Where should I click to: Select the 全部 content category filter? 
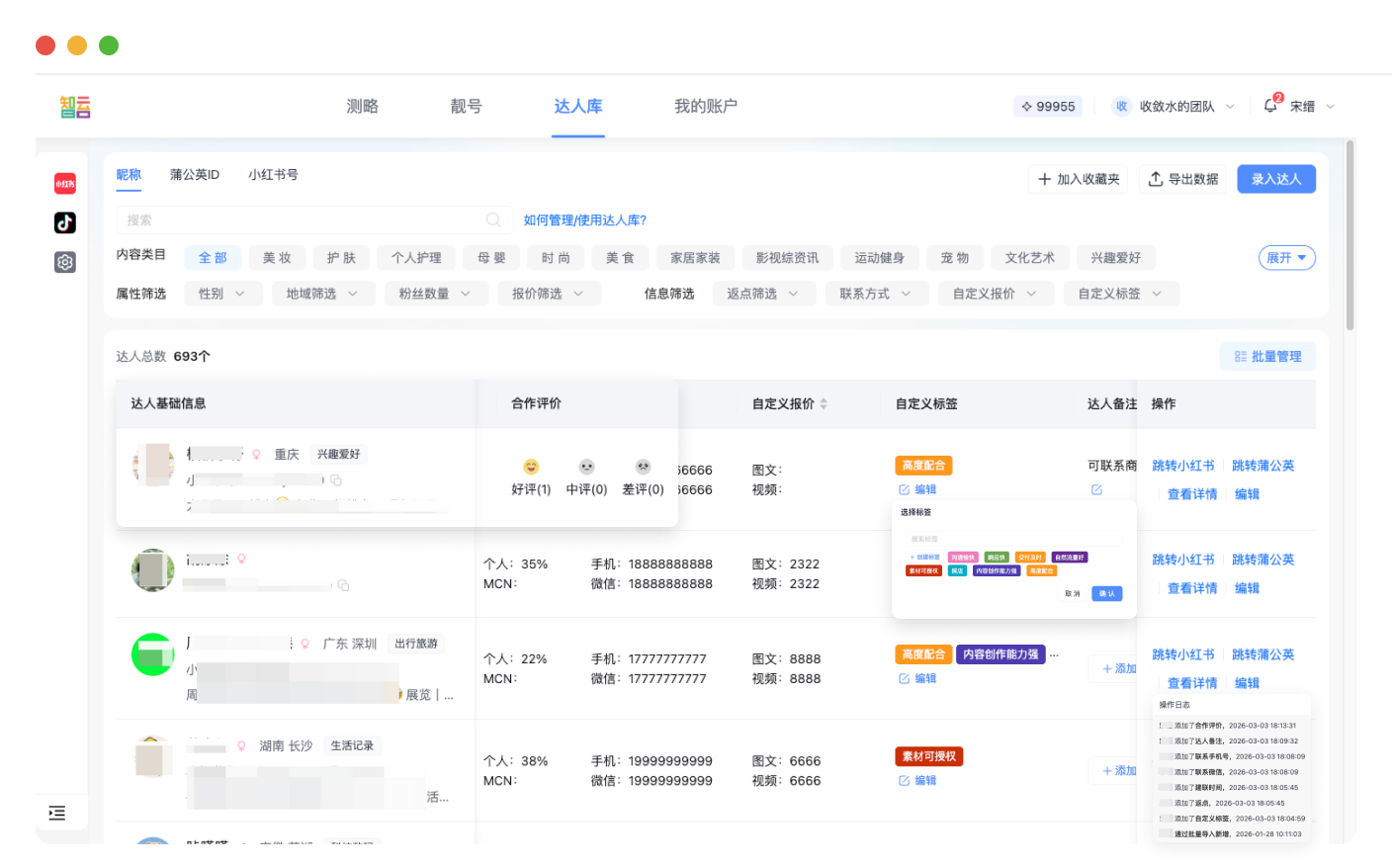point(213,258)
